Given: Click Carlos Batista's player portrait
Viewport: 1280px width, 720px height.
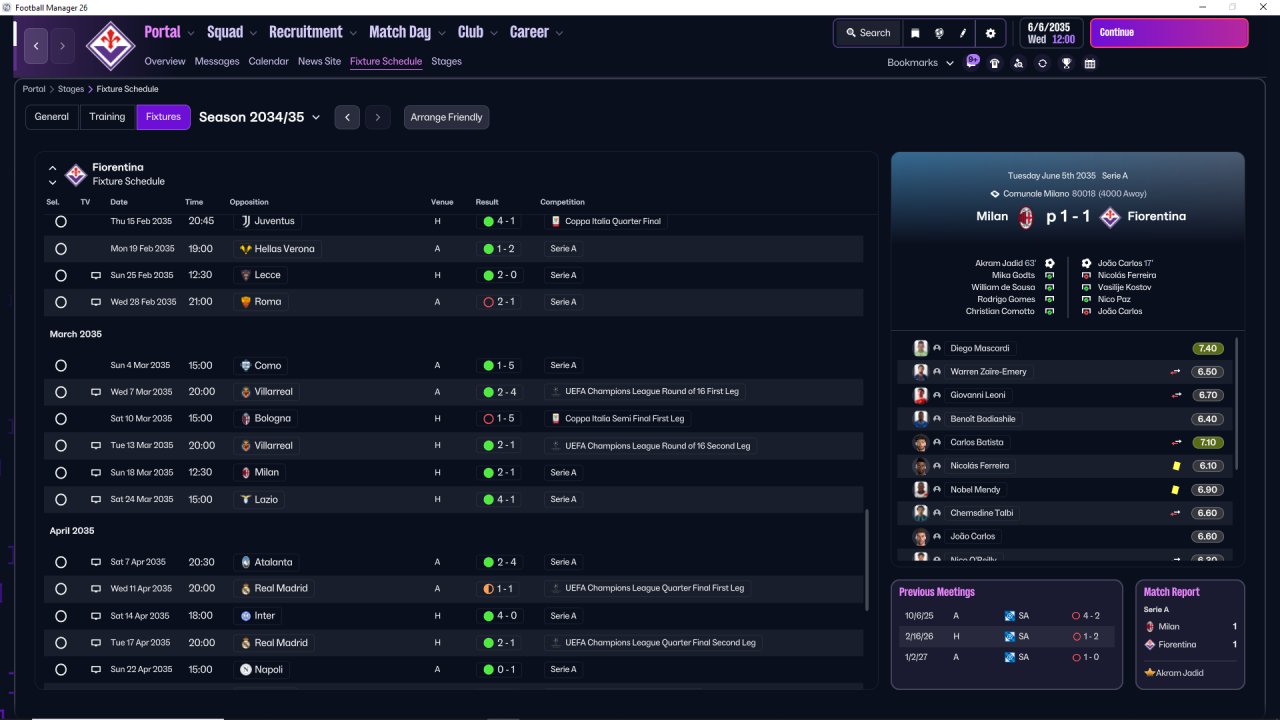Looking at the screenshot, I should tap(921, 442).
